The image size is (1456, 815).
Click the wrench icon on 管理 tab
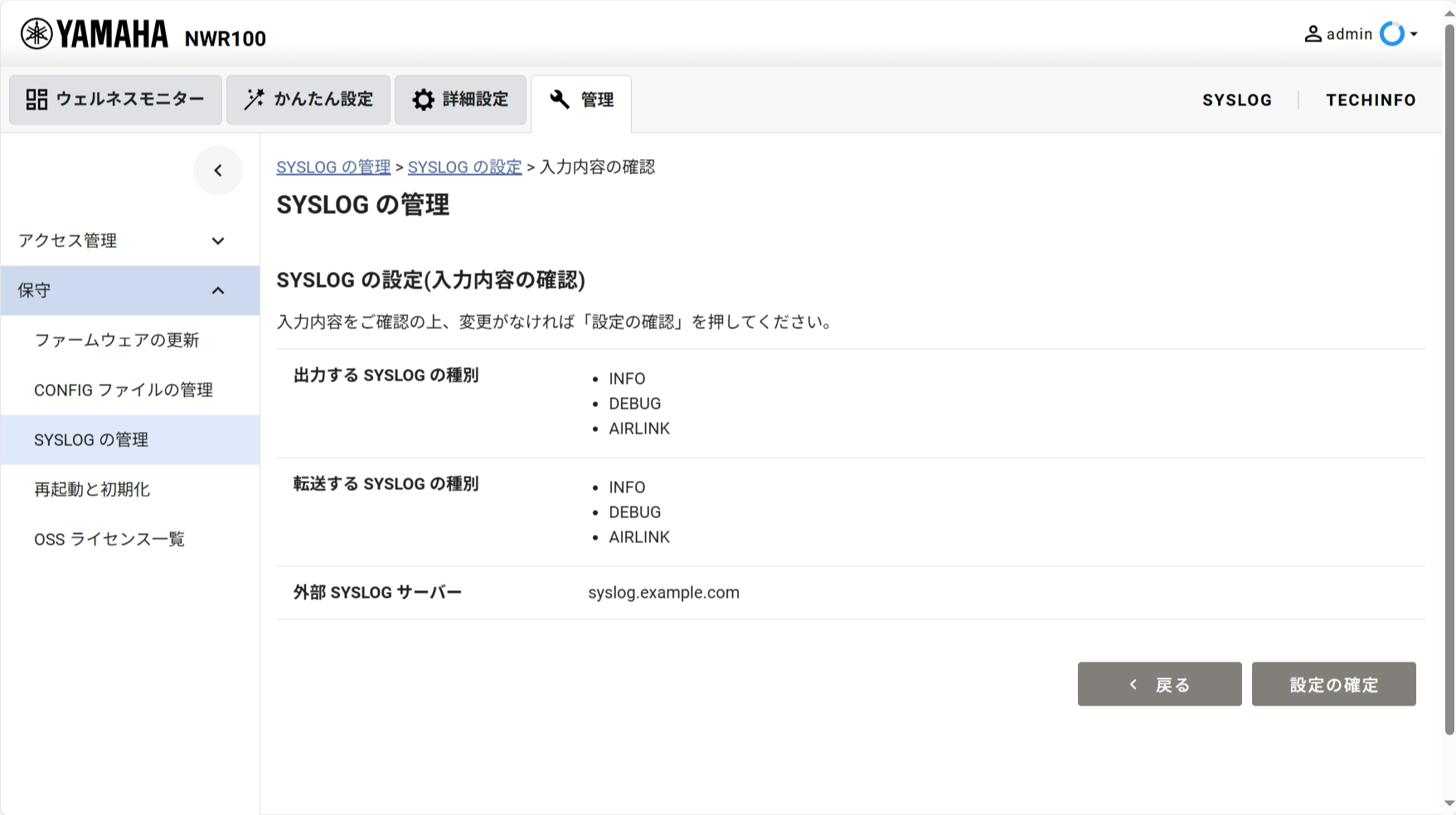point(560,99)
